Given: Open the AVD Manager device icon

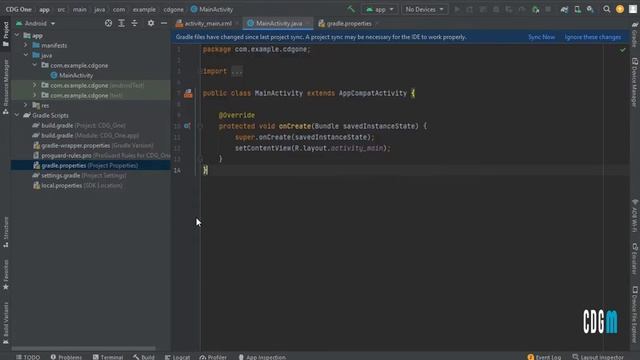Looking at the screenshot, I should (577, 9).
